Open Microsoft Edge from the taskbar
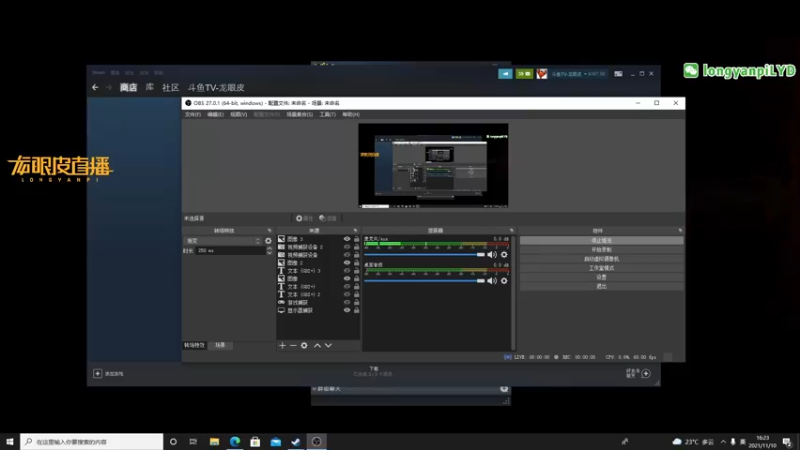The image size is (800, 450). coord(235,442)
